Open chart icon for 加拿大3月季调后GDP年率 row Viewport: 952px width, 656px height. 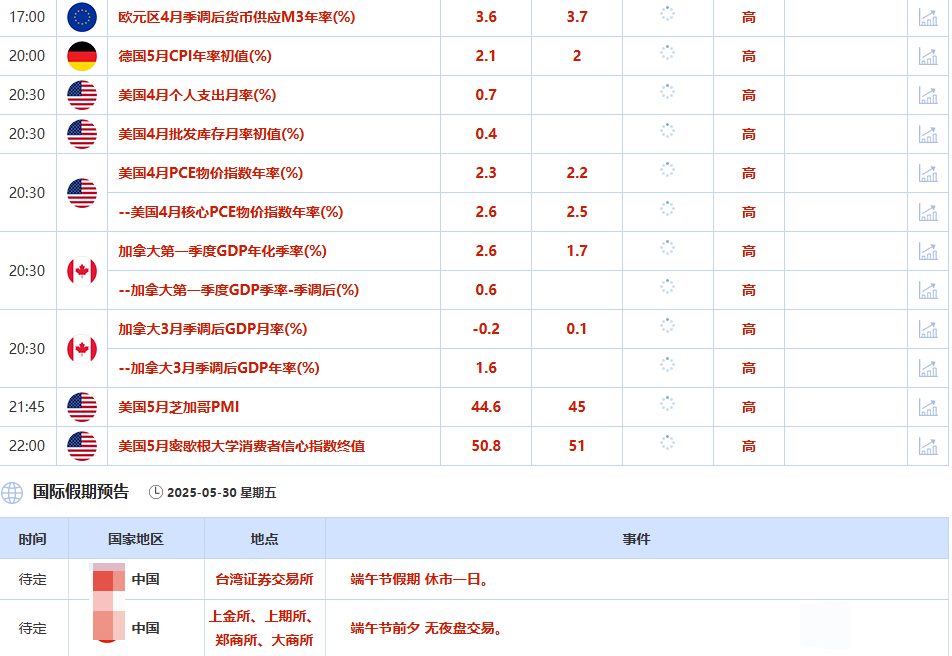[x=928, y=367]
